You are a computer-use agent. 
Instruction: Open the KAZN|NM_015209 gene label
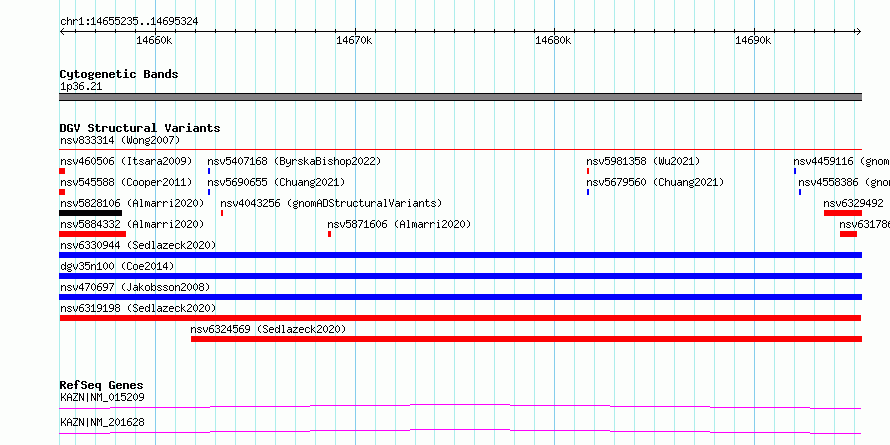coord(102,397)
